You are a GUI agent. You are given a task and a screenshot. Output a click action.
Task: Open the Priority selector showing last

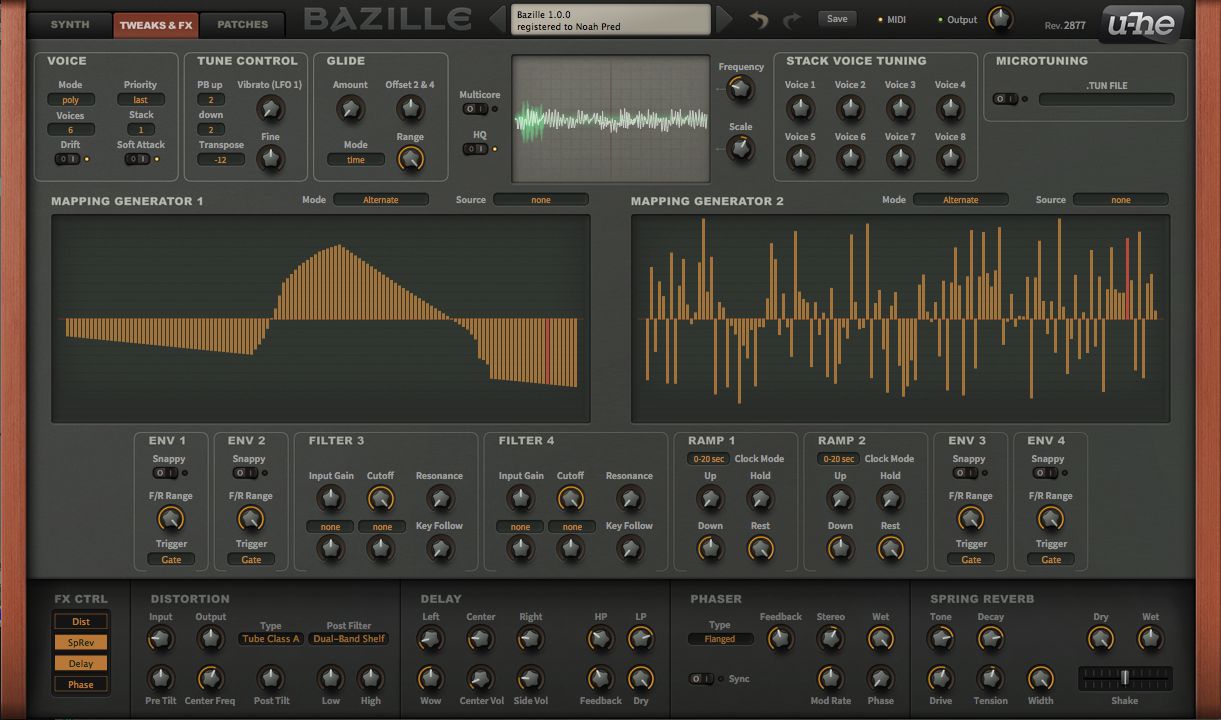click(141, 100)
